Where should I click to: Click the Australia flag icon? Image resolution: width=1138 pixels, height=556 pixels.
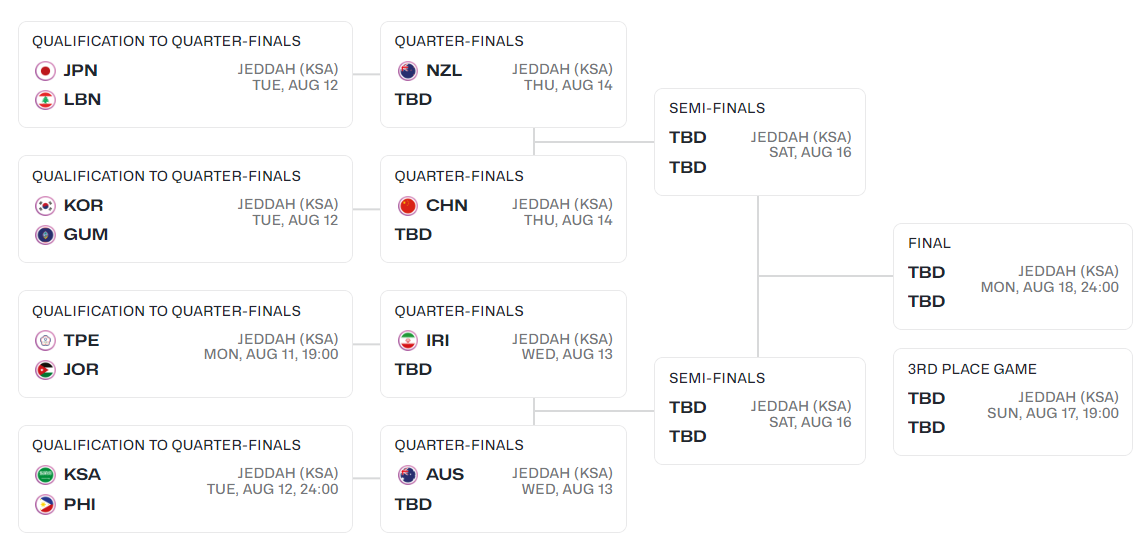point(408,475)
